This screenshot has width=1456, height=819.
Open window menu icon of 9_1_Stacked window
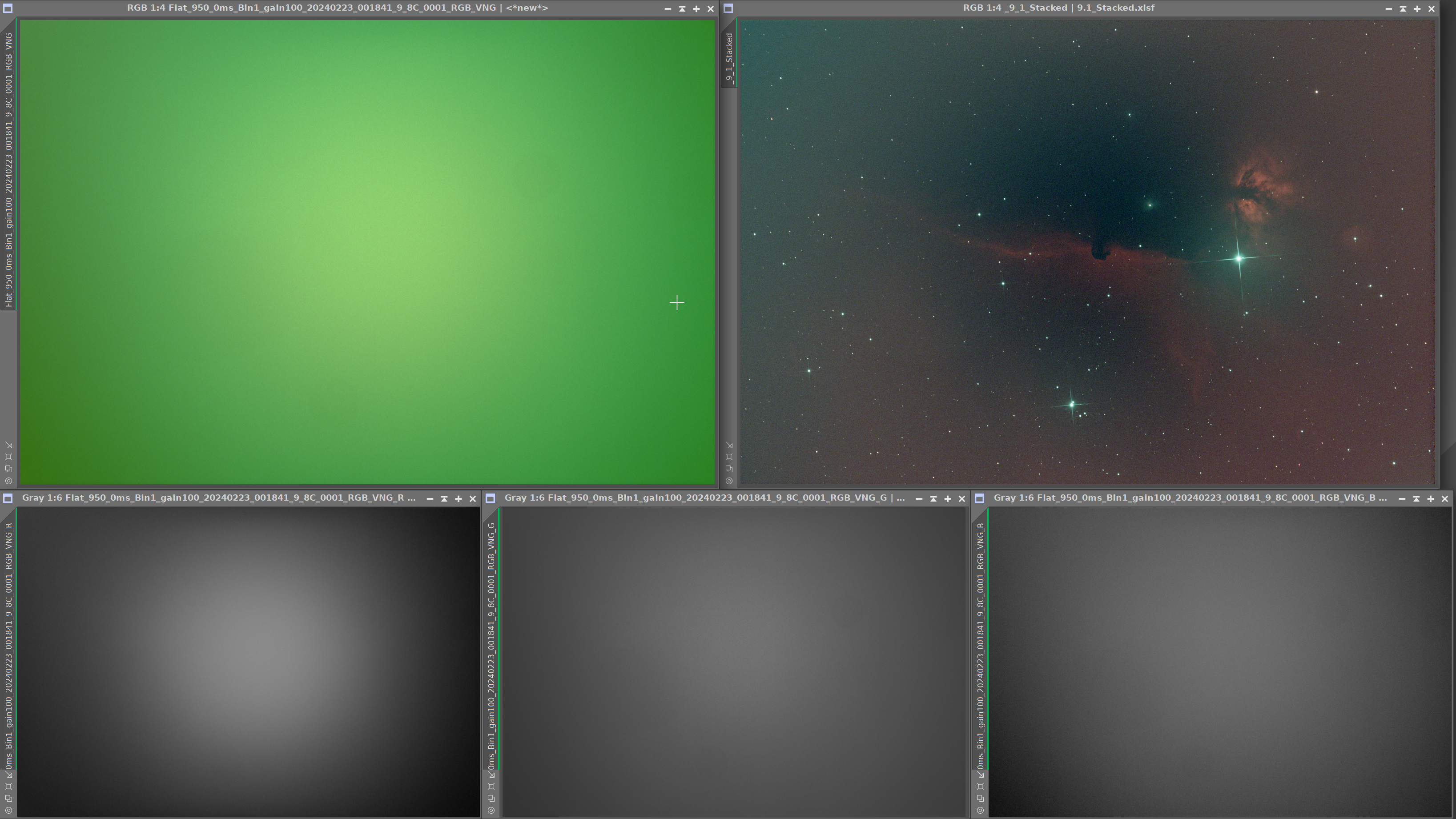pos(728,8)
